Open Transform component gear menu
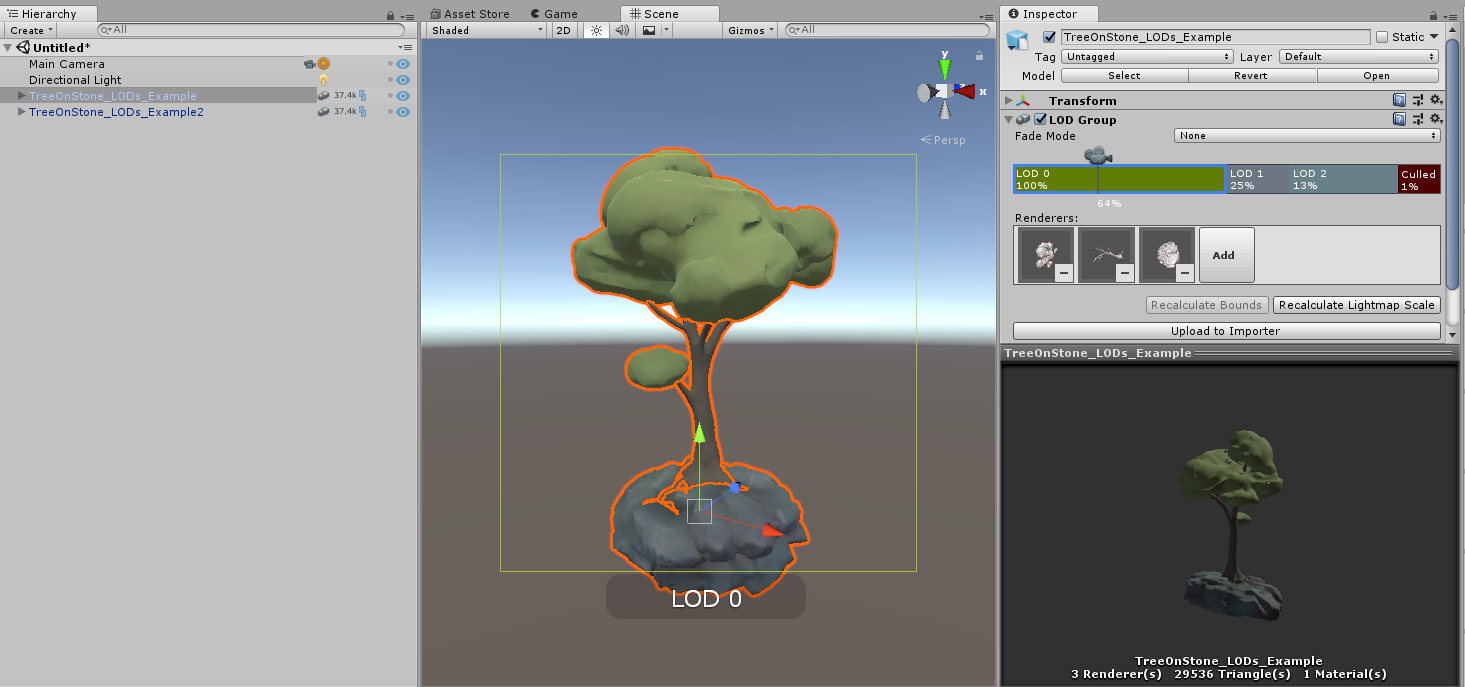The height and width of the screenshot is (687, 1465). (1435, 101)
